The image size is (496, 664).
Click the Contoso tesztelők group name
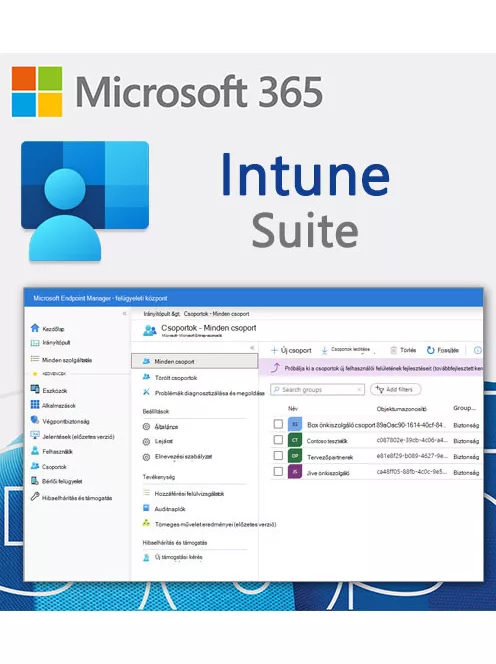(x=327, y=441)
